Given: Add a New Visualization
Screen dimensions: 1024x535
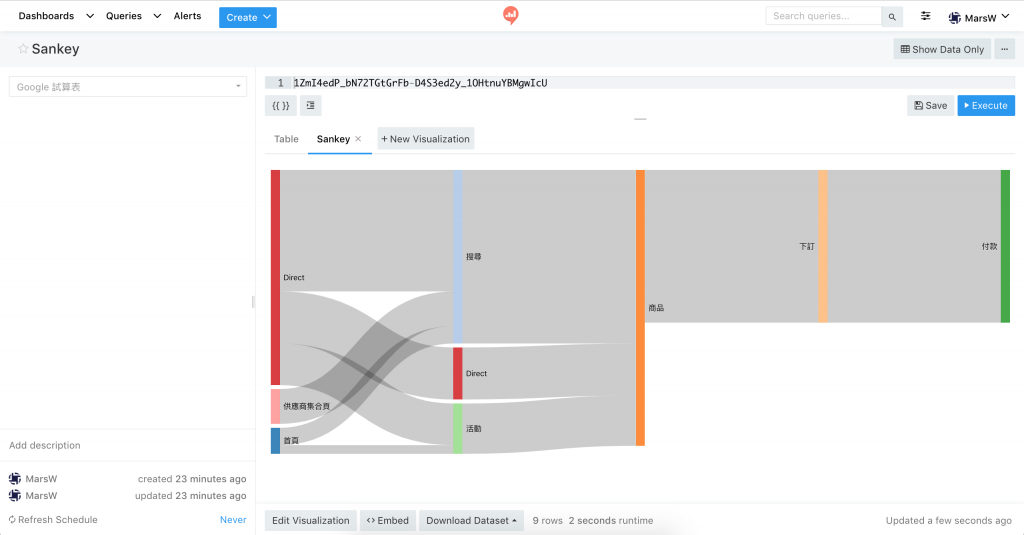Looking at the screenshot, I should pyautogui.click(x=426, y=138).
